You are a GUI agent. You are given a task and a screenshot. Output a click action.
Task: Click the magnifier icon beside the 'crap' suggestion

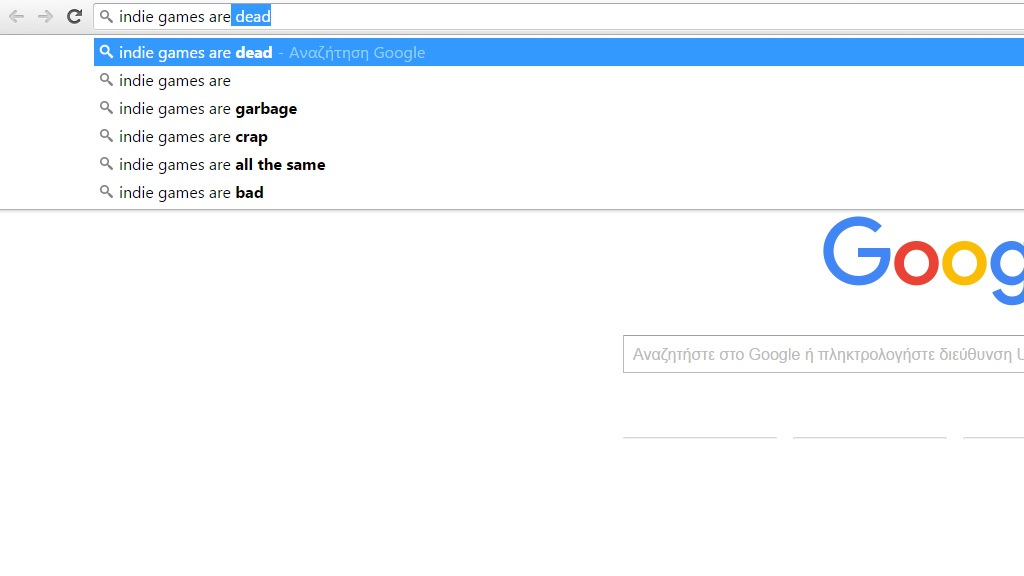point(106,136)
